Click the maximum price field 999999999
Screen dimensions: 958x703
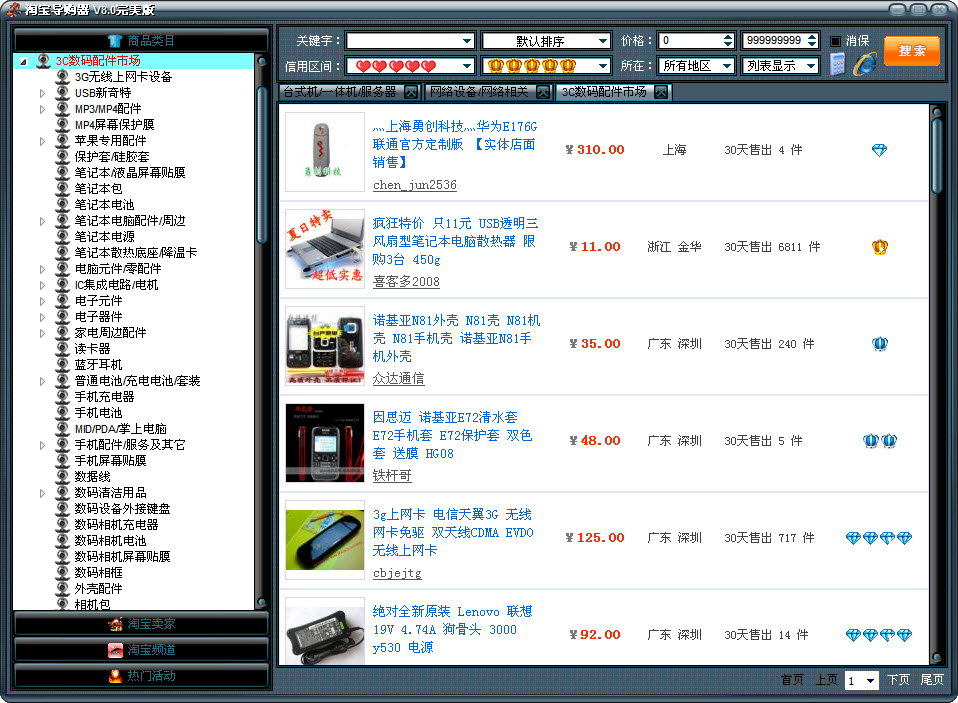coord(774,41)
